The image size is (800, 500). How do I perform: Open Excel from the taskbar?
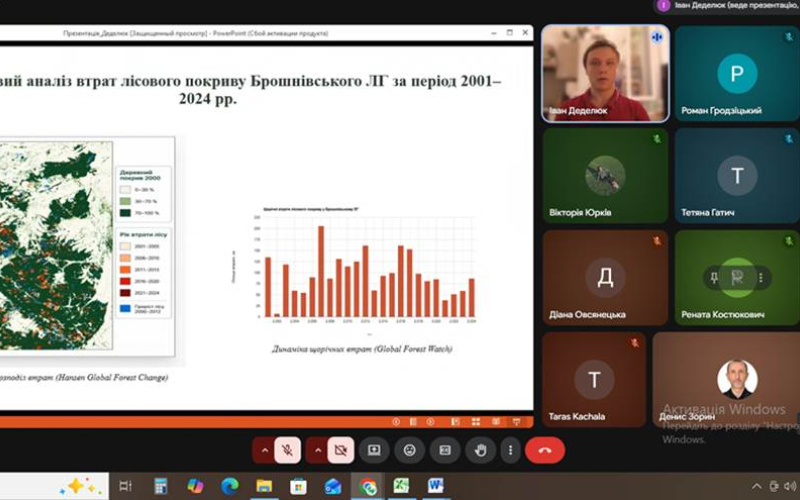click(402, 486)
